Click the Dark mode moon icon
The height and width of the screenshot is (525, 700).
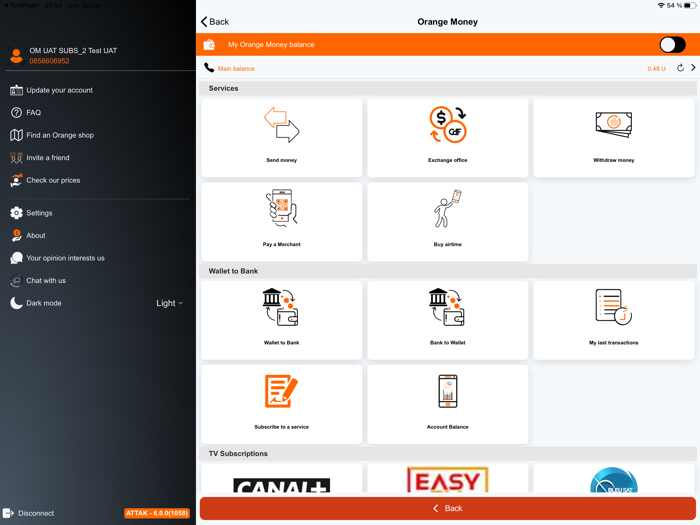click(x=17, y=303)
